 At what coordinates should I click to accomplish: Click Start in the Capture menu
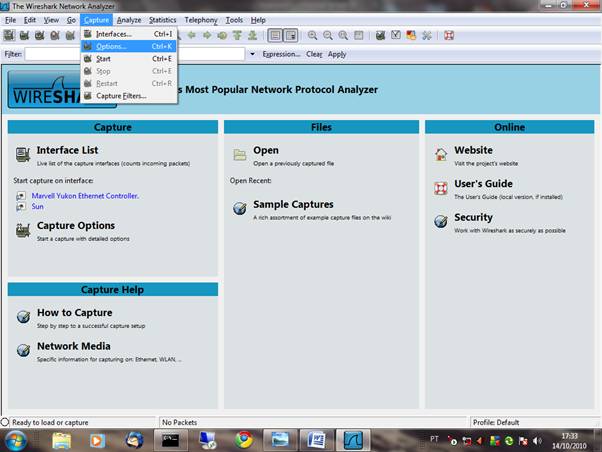coord(103,59)
